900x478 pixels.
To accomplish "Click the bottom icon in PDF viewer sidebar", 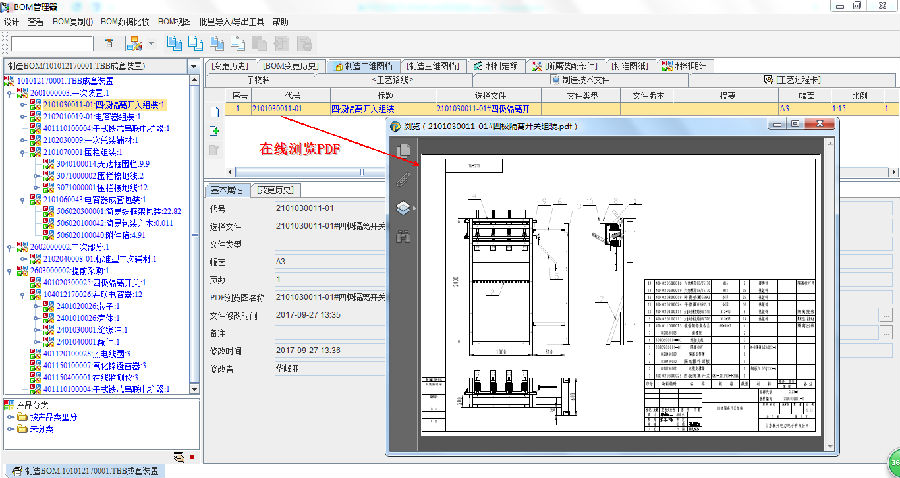I will pyautogui.click(x=404, y=237).
